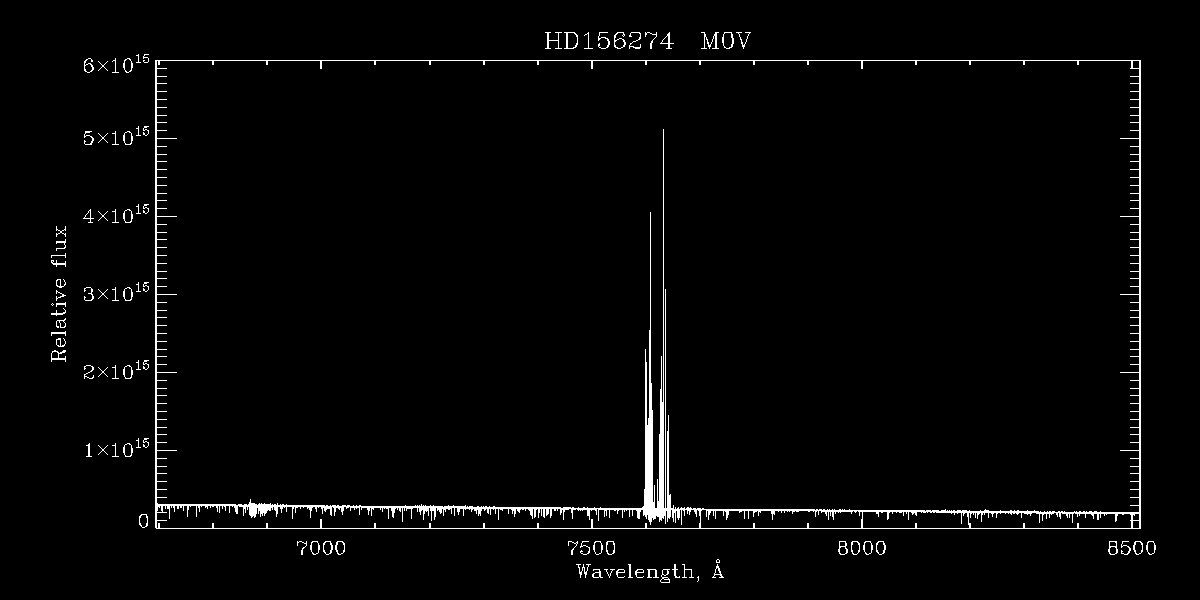Click the noisy absorption feature near 6870
This screenshot has width=1200, height=600.
pos(251,507)
